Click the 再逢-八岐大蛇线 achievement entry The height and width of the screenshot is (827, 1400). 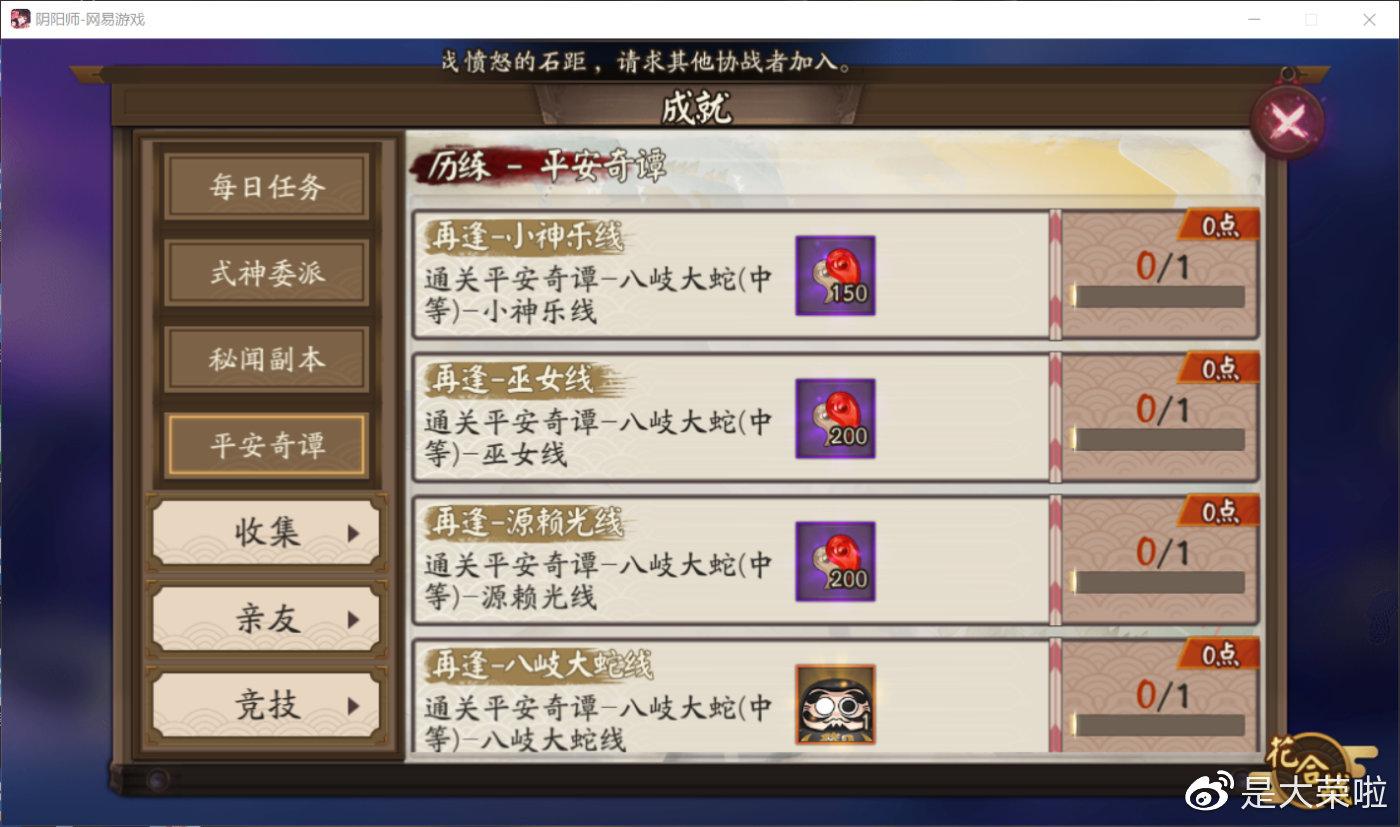(x=731, y=697)
